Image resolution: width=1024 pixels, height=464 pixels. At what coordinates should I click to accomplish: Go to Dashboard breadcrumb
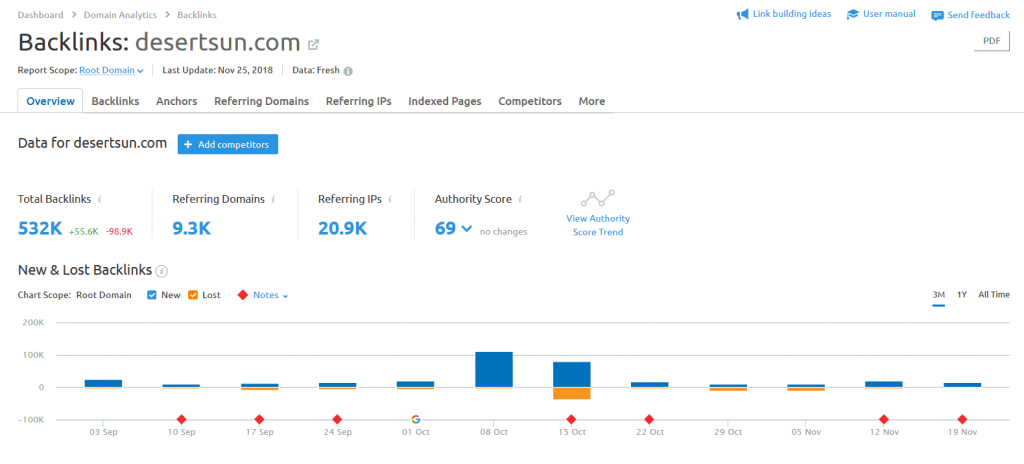tap(40, 14)
